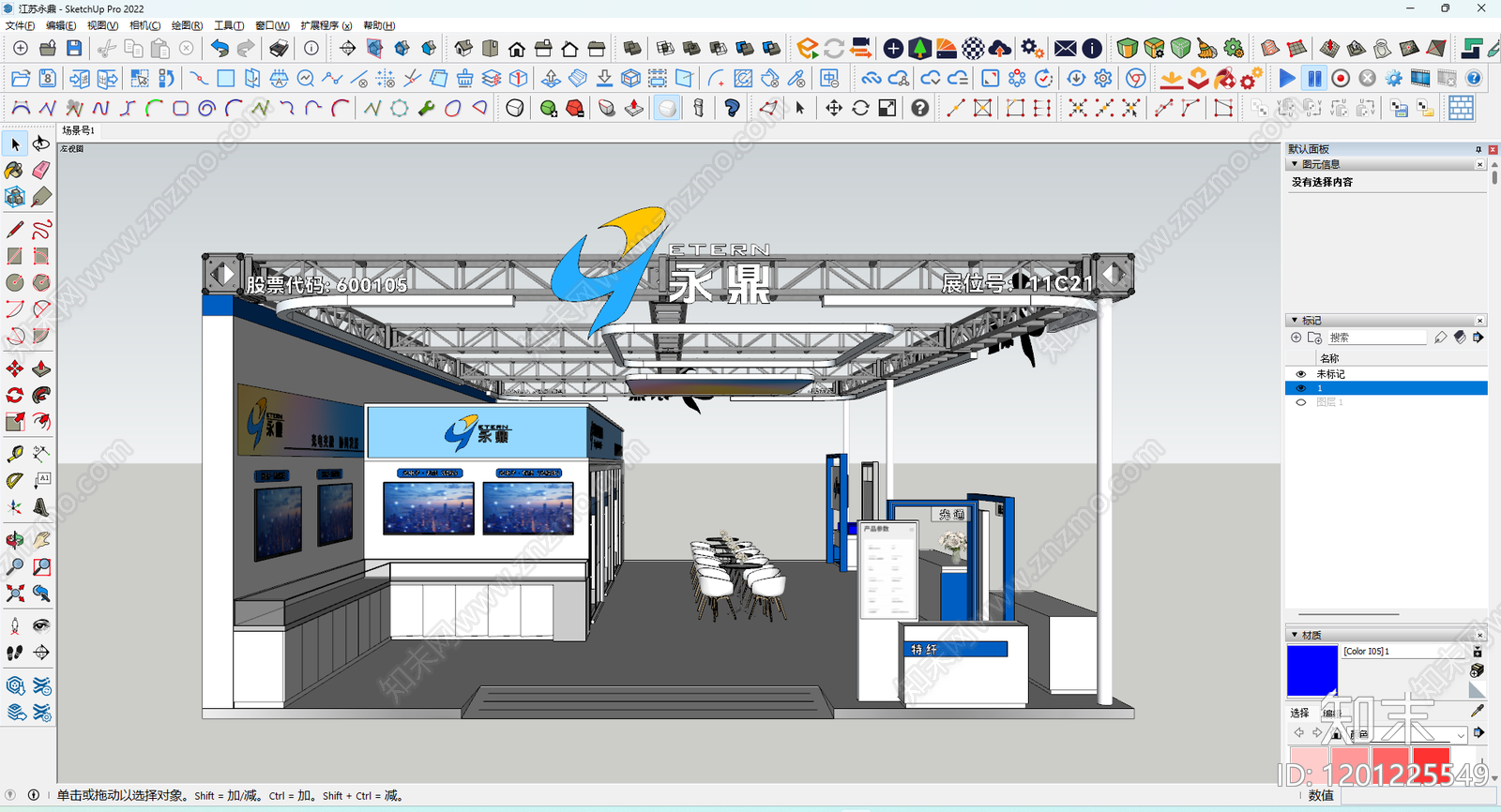1501x812 pixels.
Task: Click the blue current material swatch
Action: [x=1312, y=669]
